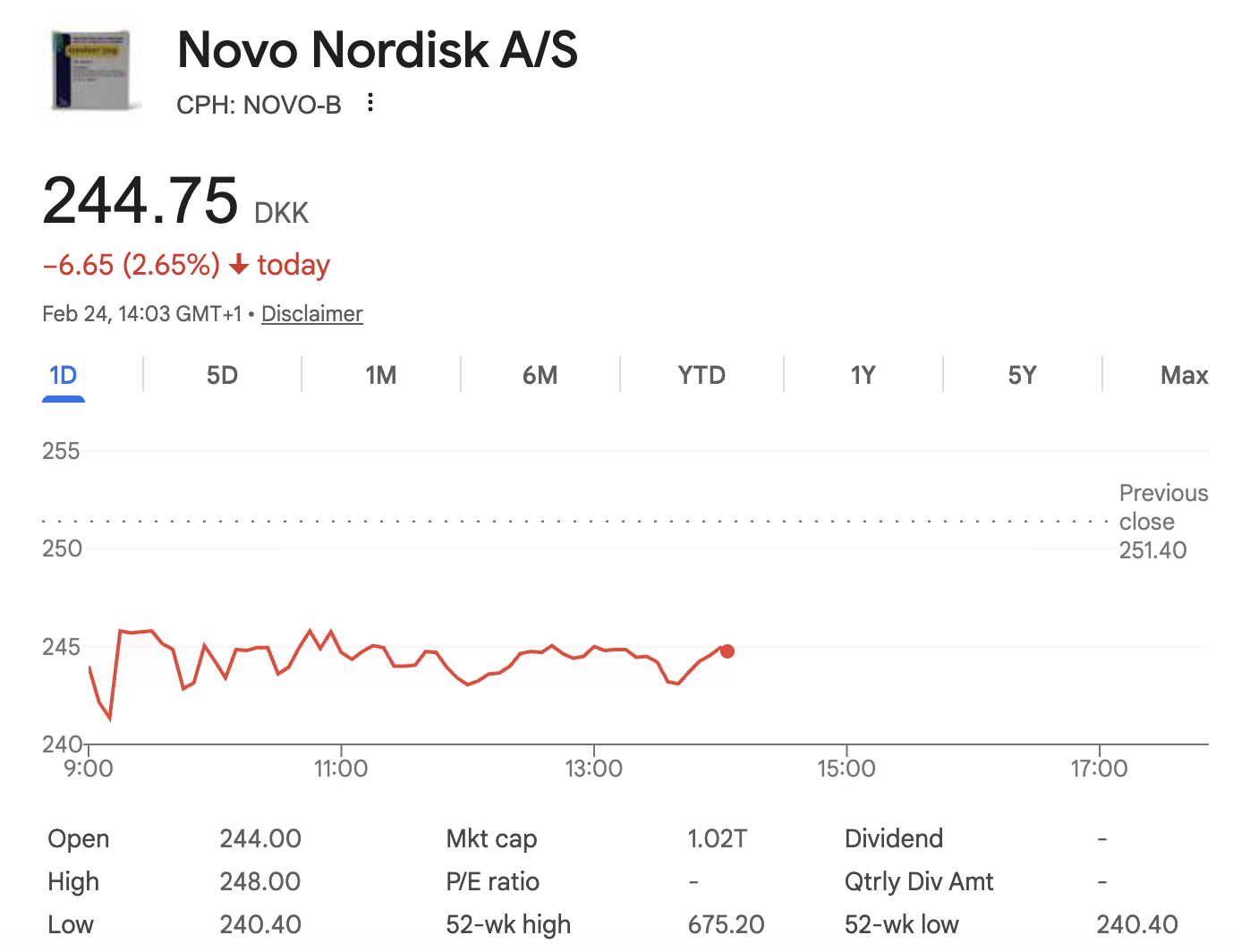The height and width of the screenshot is (952, 1233).
Task: Switch to the 5D chart view
Action: 221,375
